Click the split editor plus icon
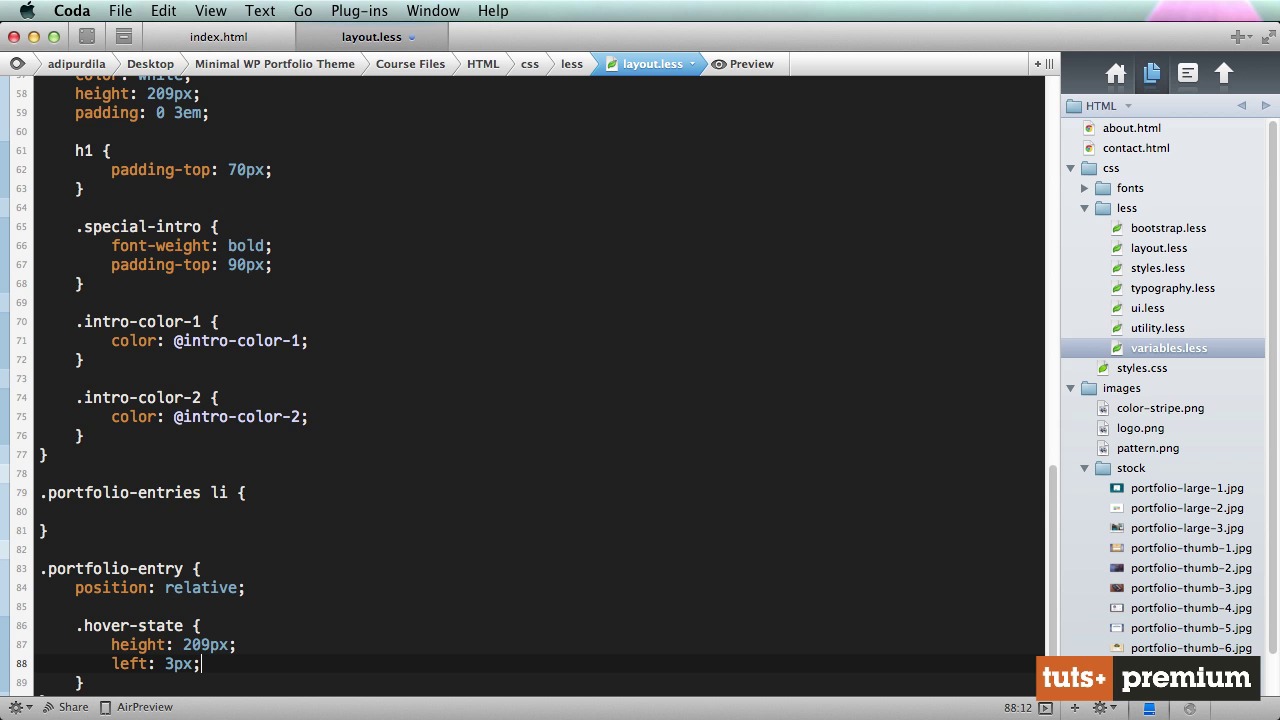1280x720 pixels. (1037, 64)
